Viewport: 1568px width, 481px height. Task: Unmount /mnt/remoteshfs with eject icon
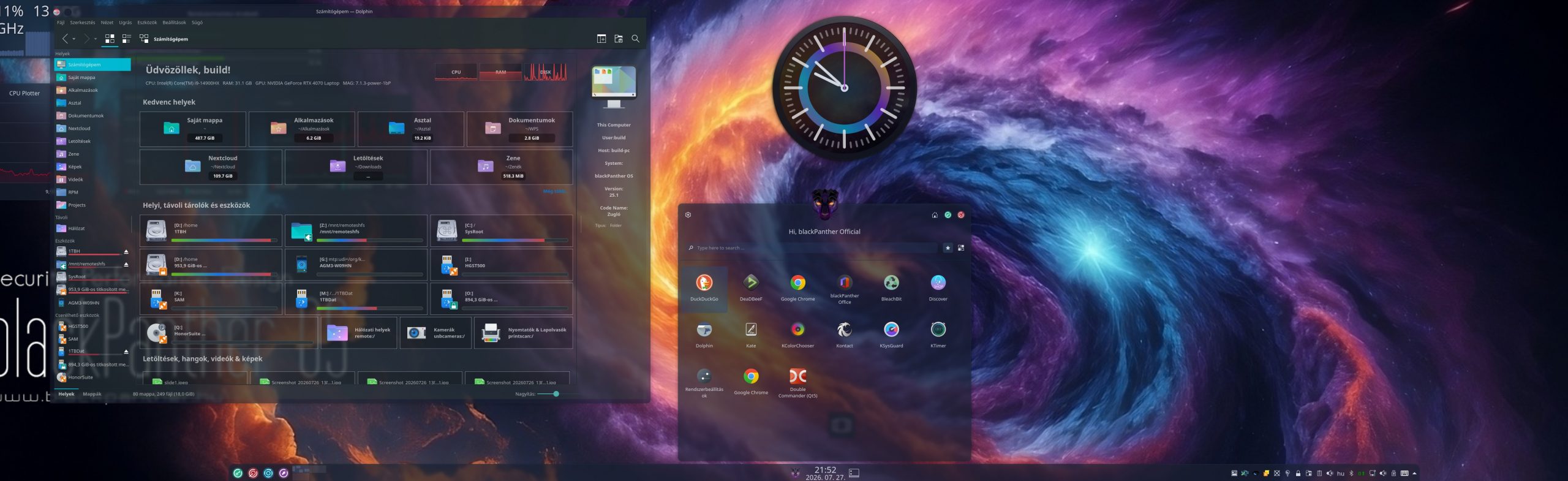(x=126, y=264)
